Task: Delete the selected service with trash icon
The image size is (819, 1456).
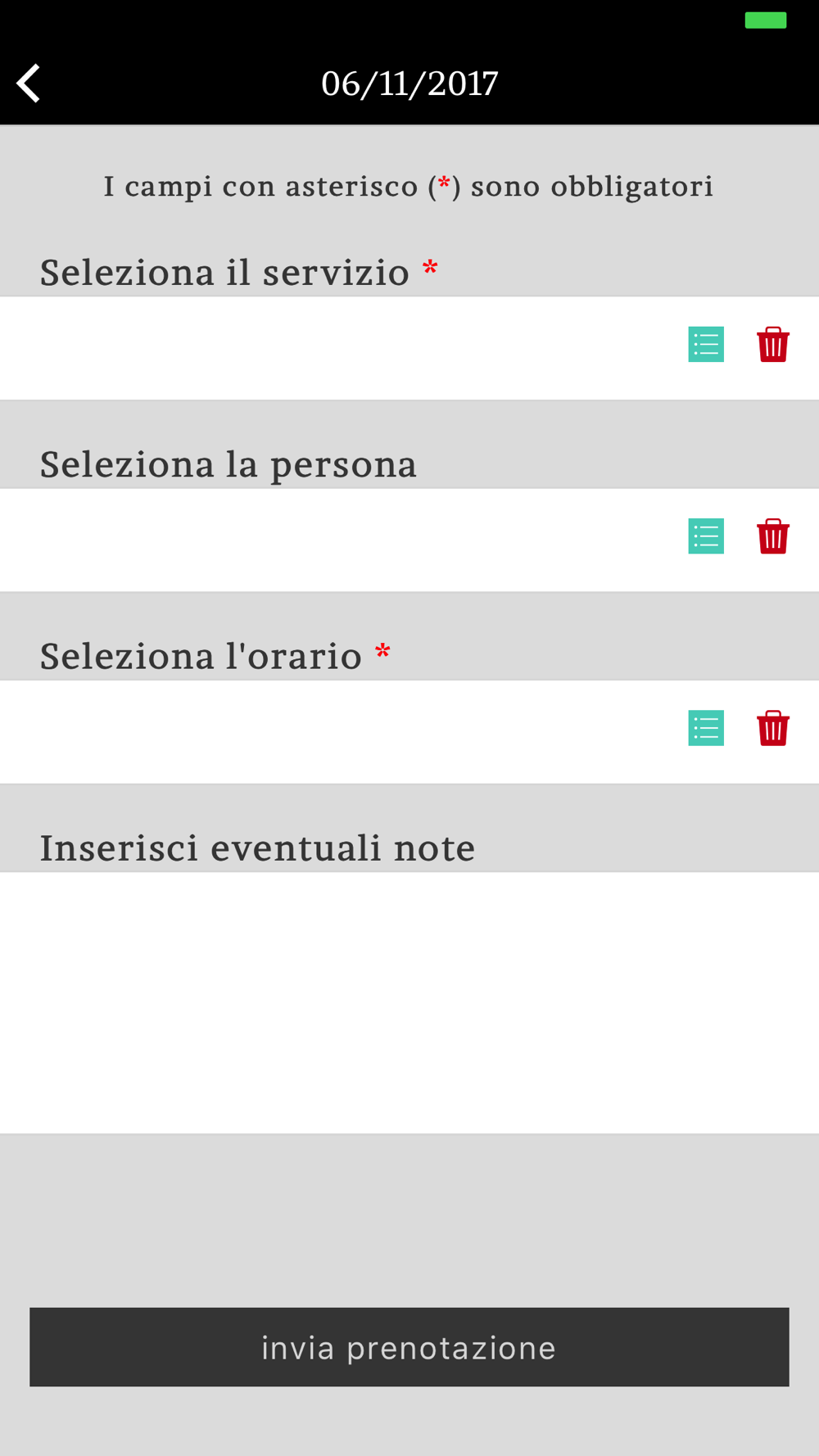Action: pyautogui.click(x=772, y=344)
